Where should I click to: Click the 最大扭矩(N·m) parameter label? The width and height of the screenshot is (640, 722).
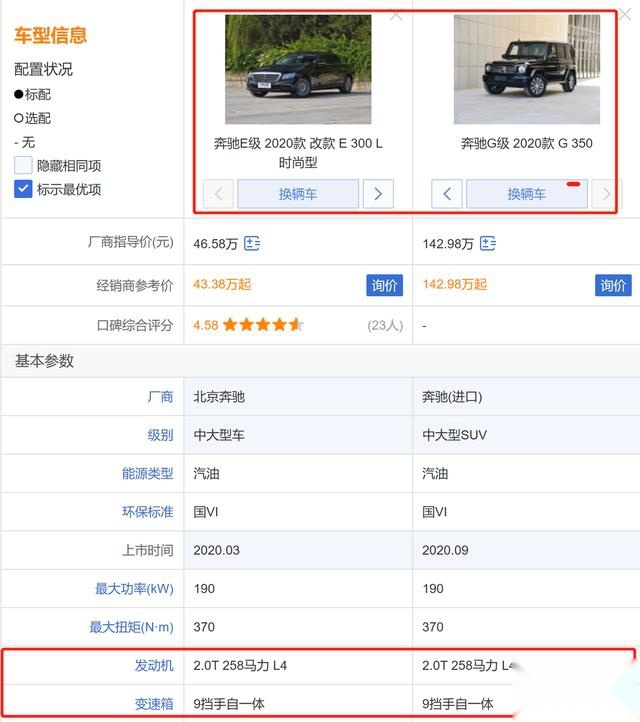point(131,627)
